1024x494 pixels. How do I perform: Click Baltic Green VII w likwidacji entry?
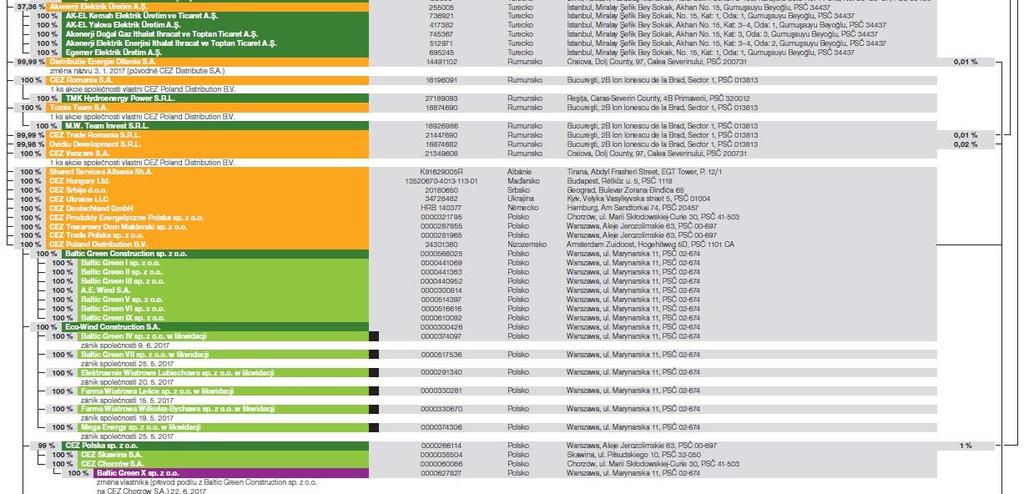tap(145, 354)
